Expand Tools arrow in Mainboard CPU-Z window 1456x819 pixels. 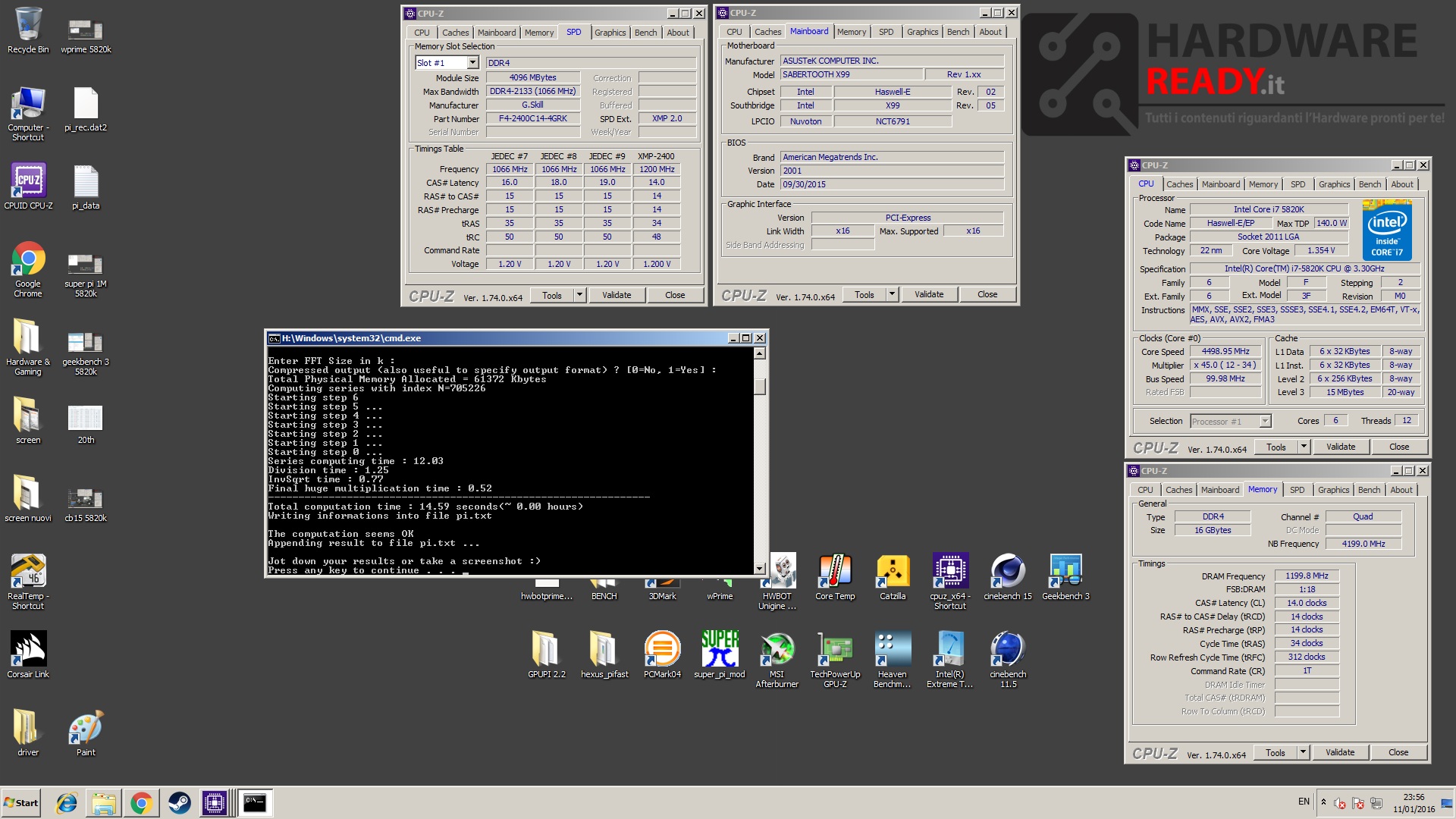click(892, 294)
